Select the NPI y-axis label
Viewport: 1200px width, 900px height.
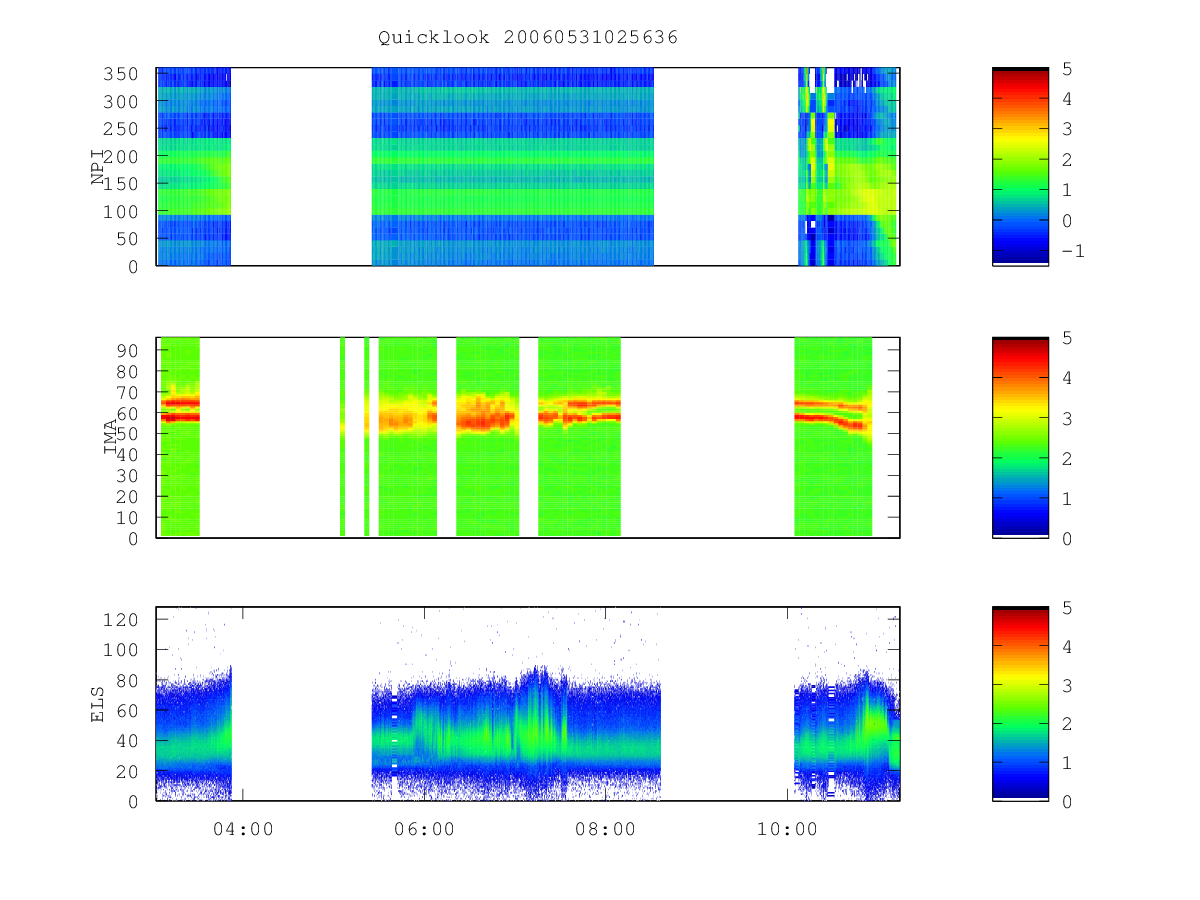click(98, 167)
